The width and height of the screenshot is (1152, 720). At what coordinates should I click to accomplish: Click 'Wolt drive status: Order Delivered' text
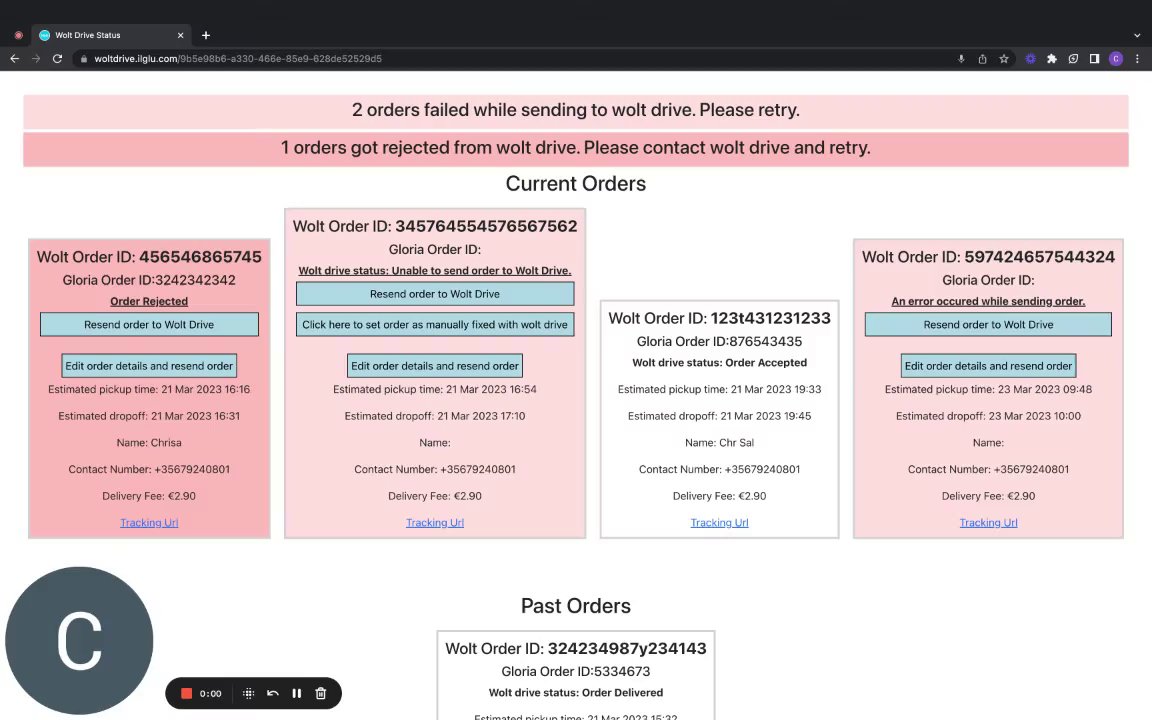576,692
